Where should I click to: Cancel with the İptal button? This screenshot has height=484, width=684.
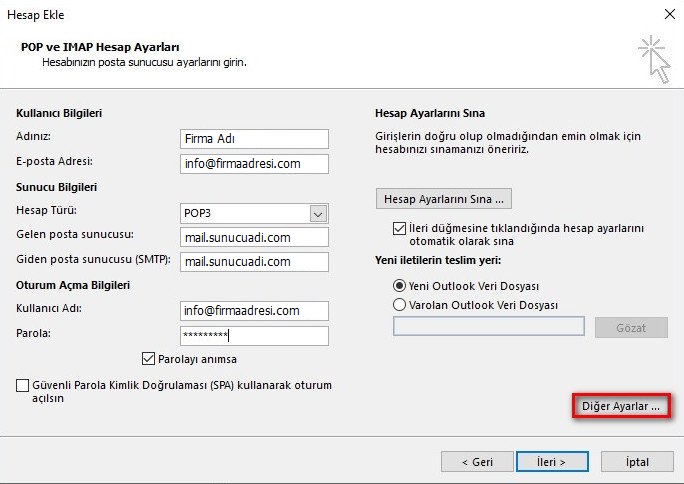click(x=637, y=462)
